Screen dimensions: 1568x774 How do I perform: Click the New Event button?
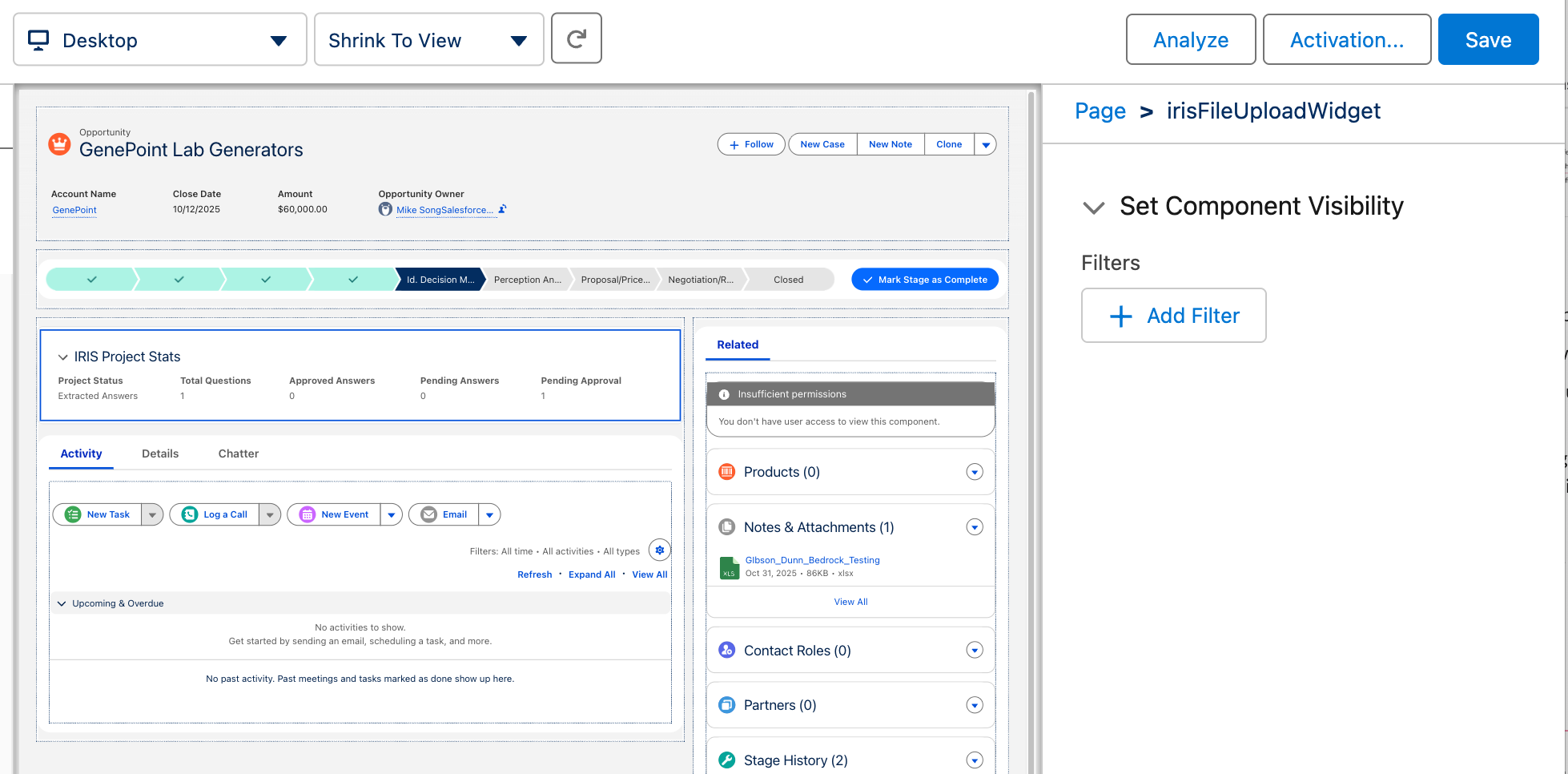point(334,514)
